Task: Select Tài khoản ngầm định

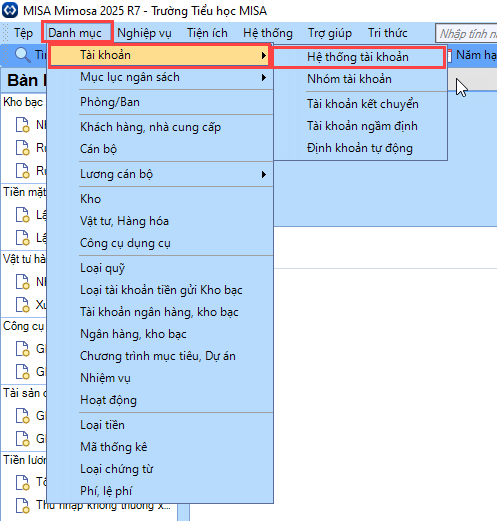Action: 359,126
